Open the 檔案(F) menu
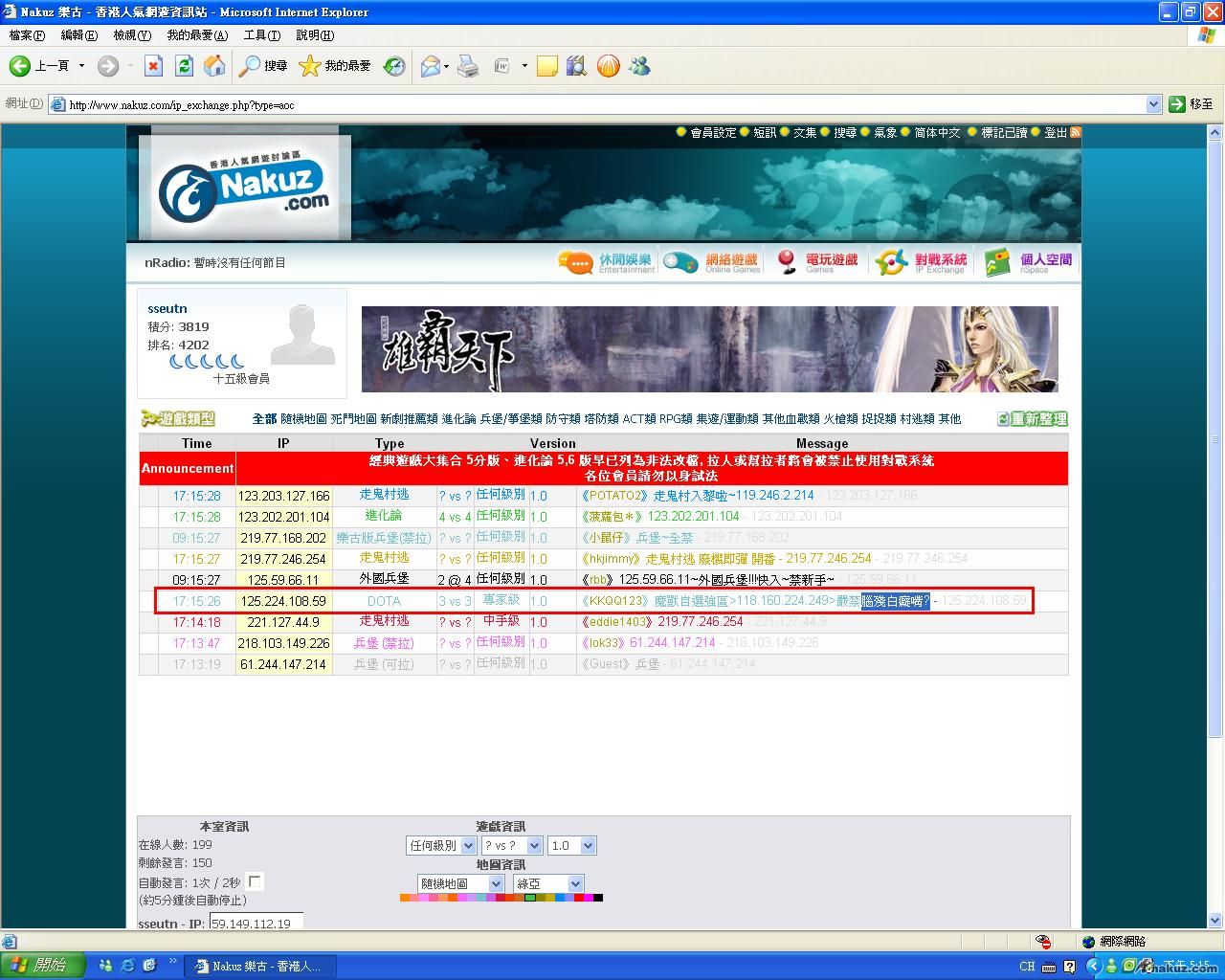Image resolution: width=1225 pixels, height=980 pixels. 27,35
